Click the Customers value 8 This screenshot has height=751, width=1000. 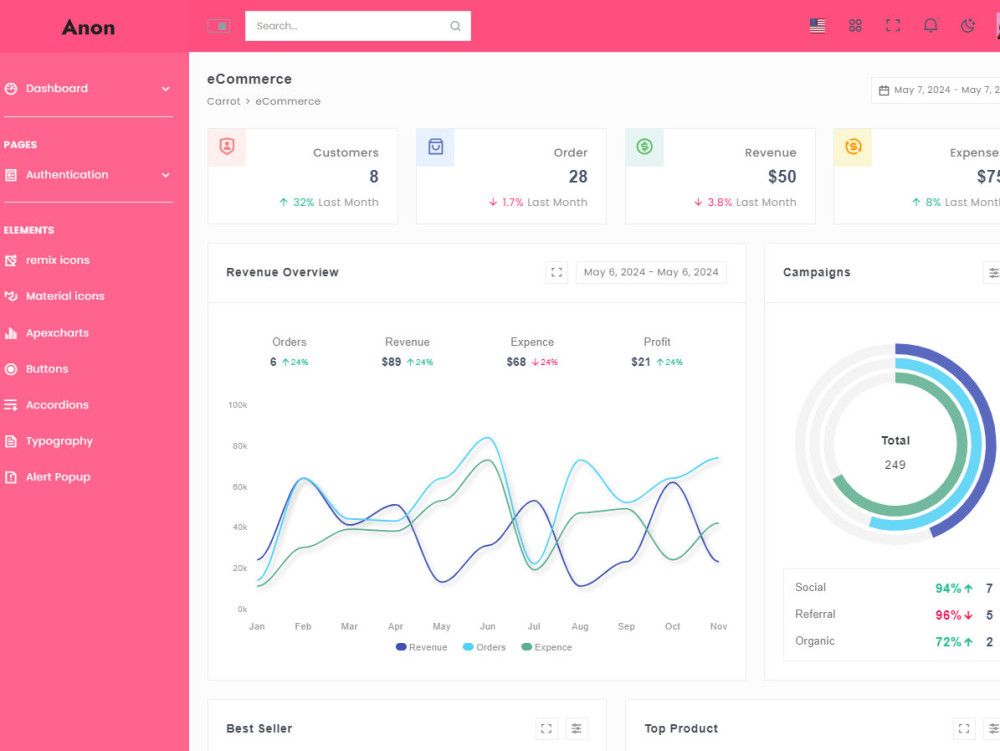(374, 177)
